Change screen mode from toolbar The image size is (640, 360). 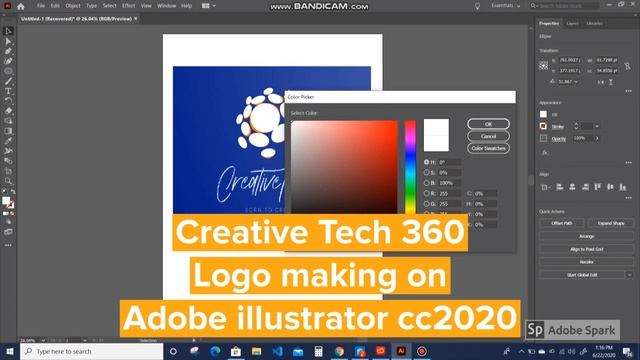8,232
